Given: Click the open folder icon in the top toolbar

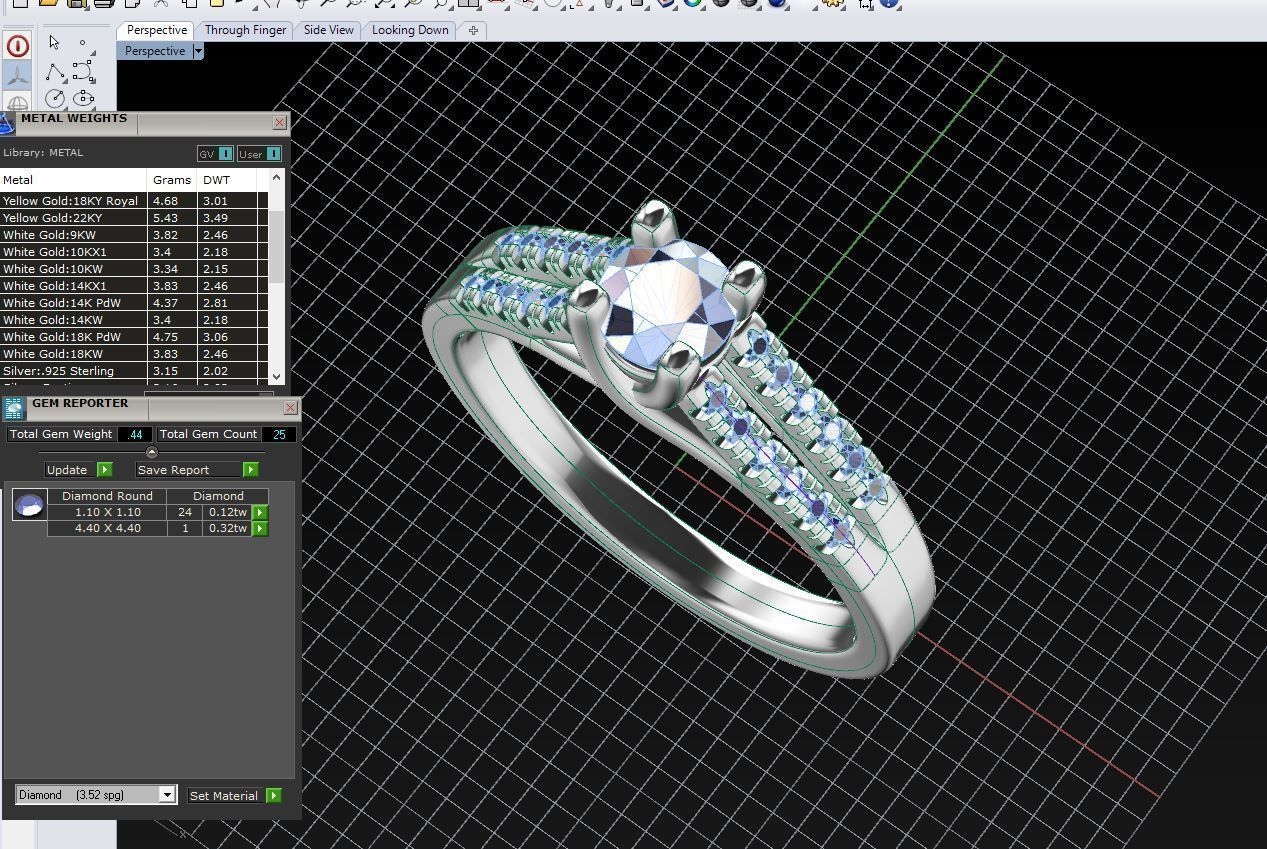Looking at the screenshot, I should click(48, 4).
